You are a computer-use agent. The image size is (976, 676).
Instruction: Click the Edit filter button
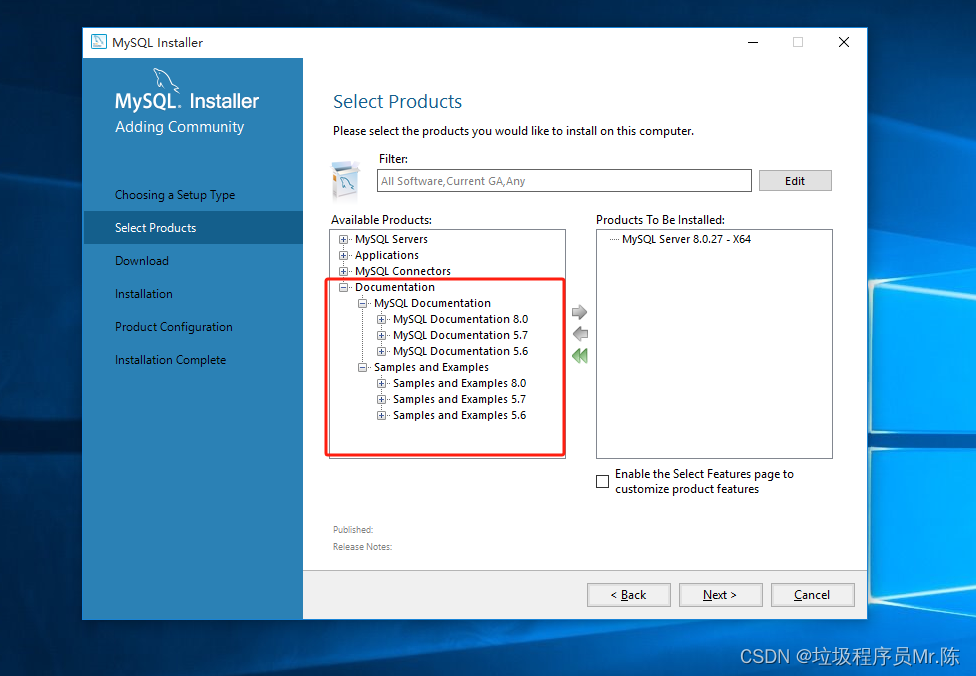tap(795, 181)
